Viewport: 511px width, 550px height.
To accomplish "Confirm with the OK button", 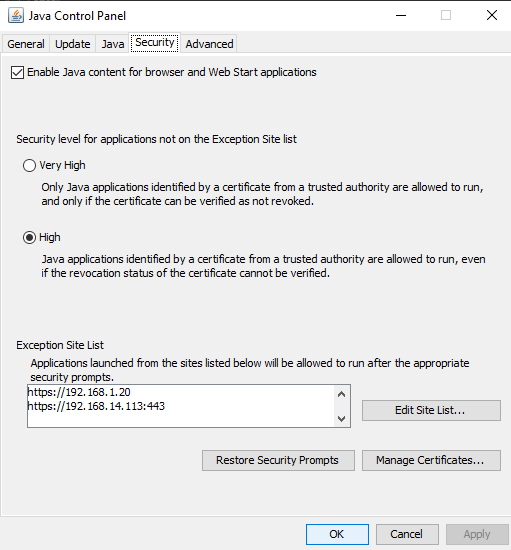I will pos(337,534).
